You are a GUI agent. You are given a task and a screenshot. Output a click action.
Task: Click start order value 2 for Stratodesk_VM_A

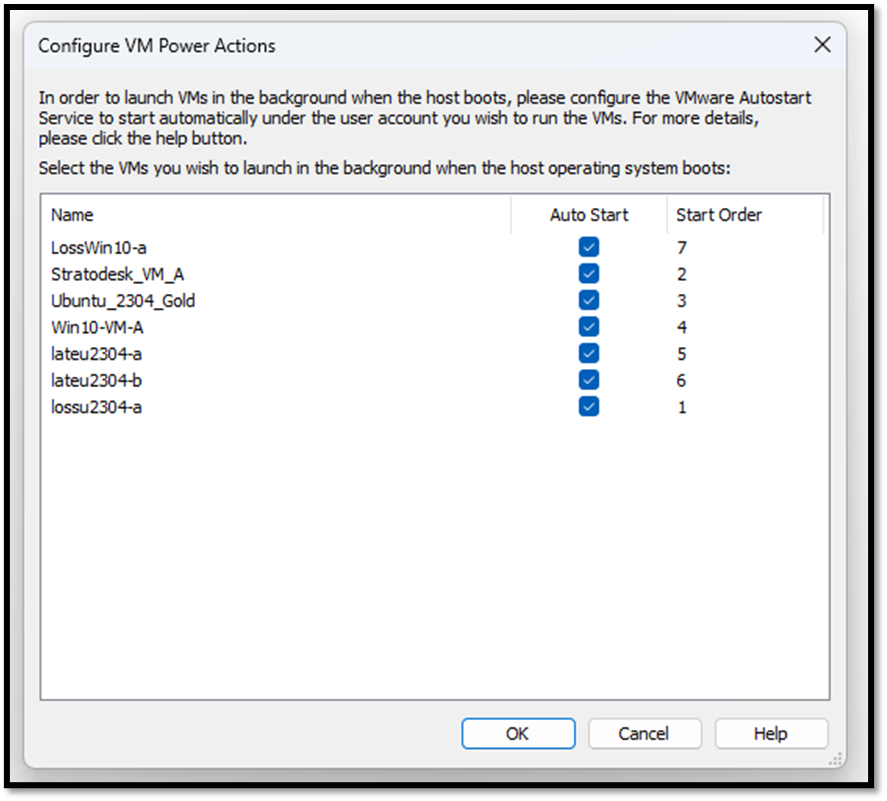(x=682, y=274)
